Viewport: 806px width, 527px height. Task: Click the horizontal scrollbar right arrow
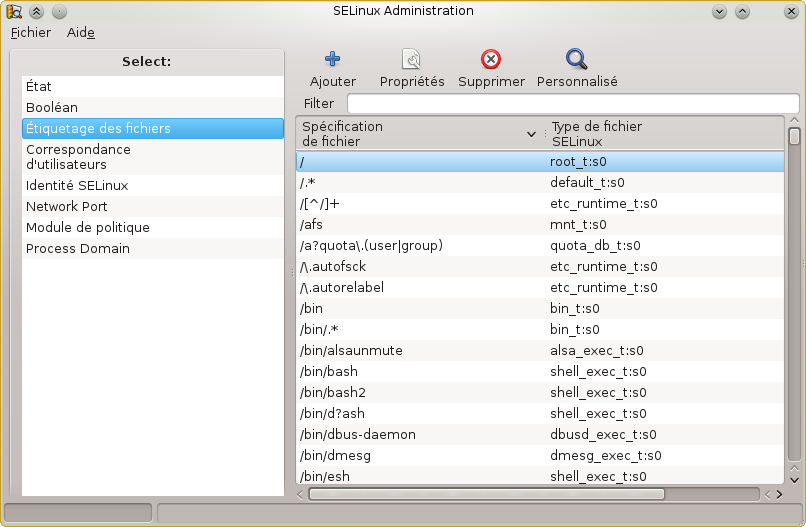[779, 494]
